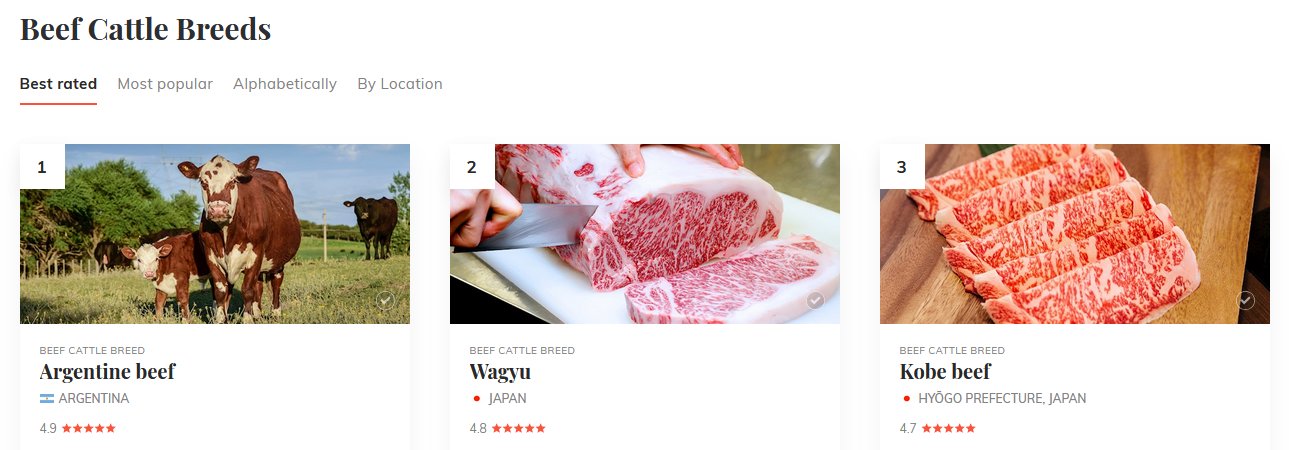The image size is (1289, 450).
Task: Open the Argentine beef title link
Action: pos(107,372)
